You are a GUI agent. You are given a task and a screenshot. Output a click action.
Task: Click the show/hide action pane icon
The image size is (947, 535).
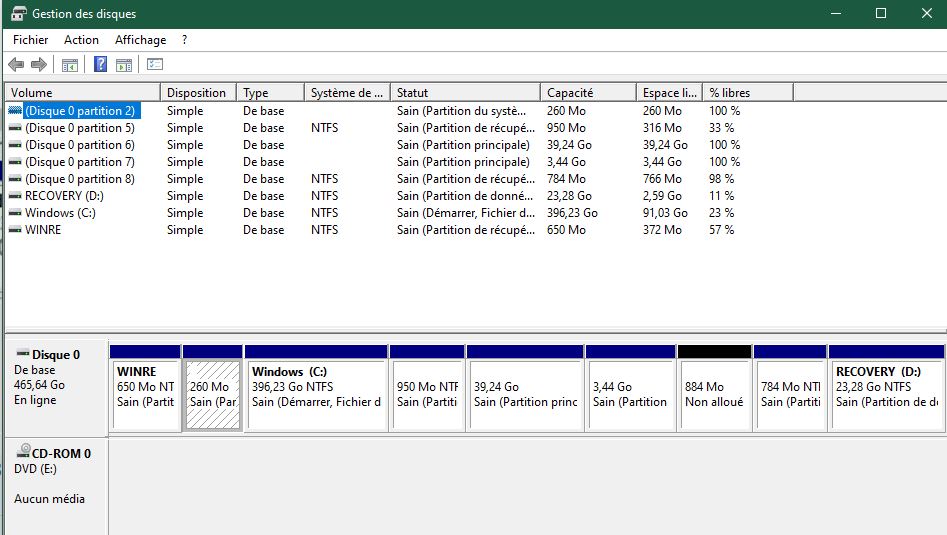pos(124,65)
